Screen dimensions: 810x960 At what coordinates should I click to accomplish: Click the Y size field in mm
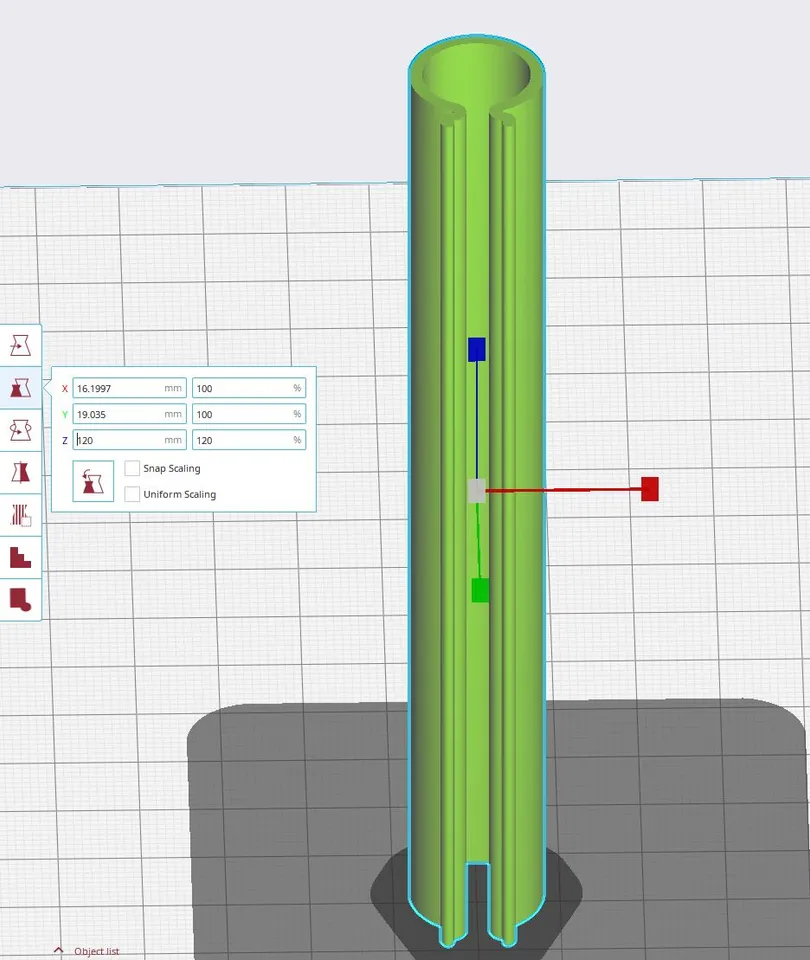(x=118, y=414)
